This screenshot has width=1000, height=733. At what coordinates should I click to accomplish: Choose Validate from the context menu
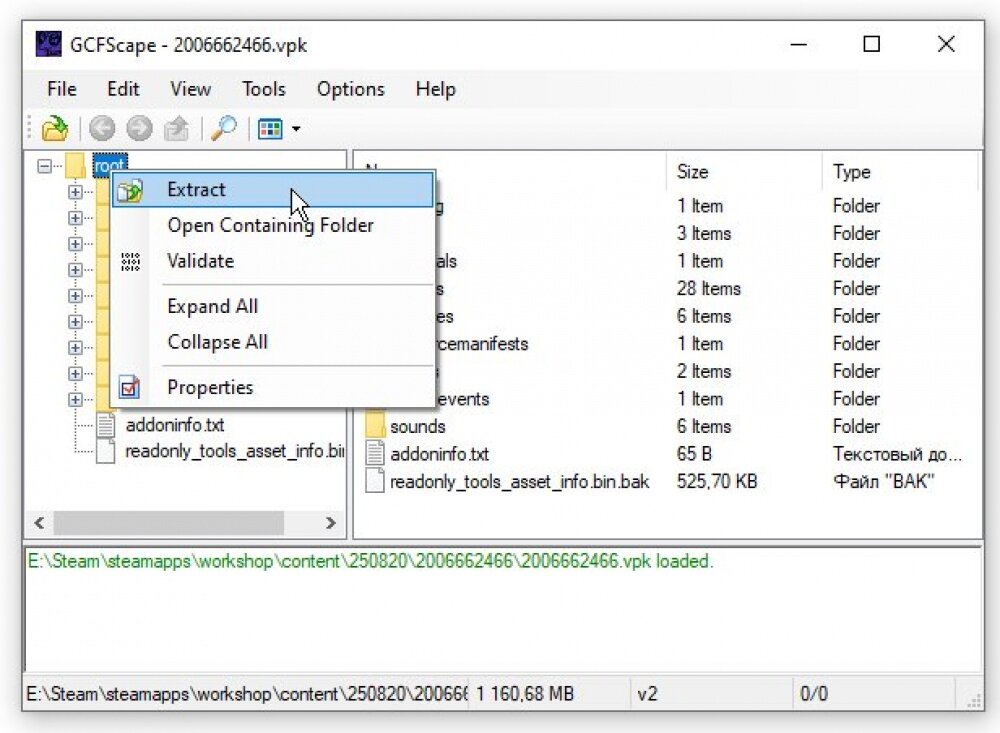point(273,261)
